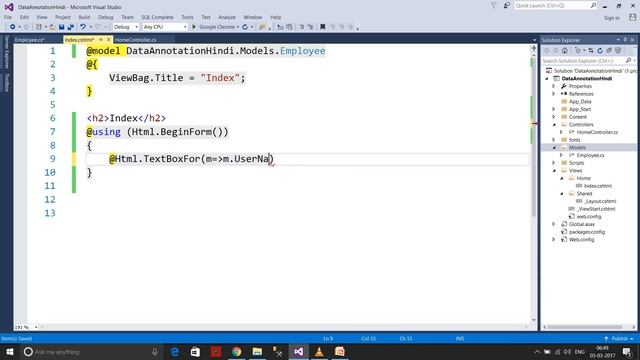Click the Redo toolbar icon
This screenshot has width=640, height=360.
[98, 27]
